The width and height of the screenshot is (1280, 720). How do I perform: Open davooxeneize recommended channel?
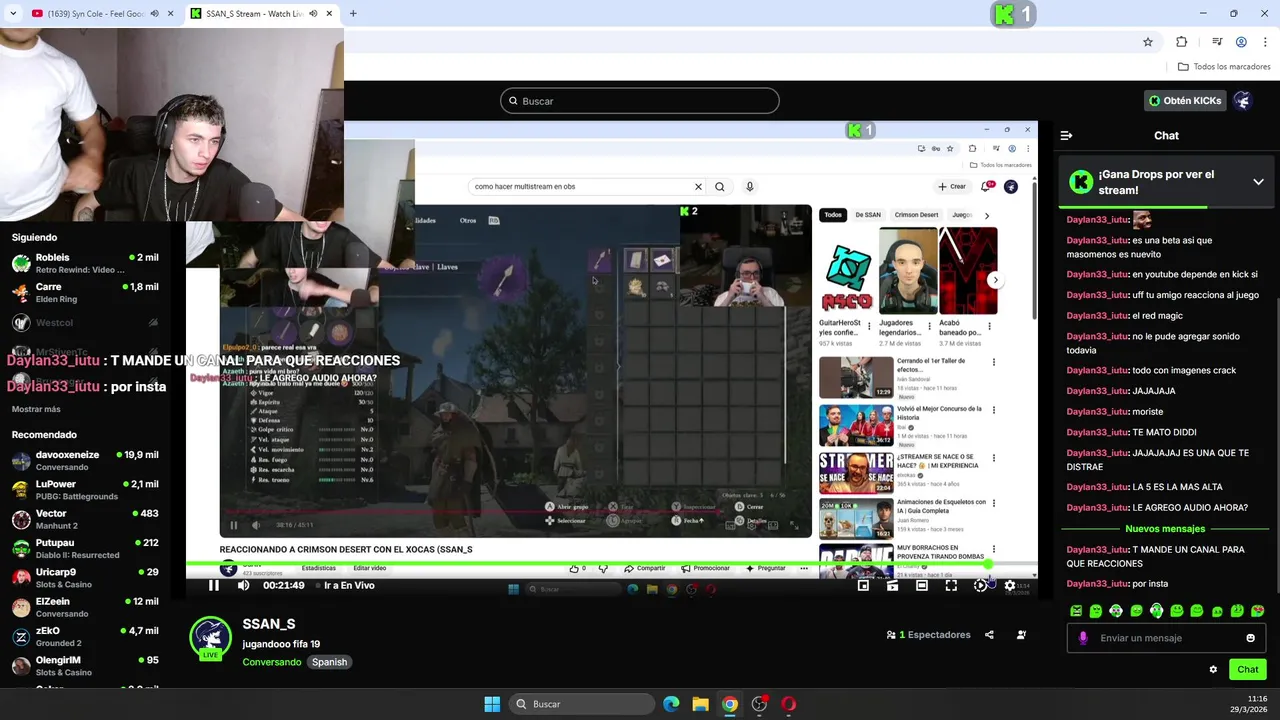85,461
